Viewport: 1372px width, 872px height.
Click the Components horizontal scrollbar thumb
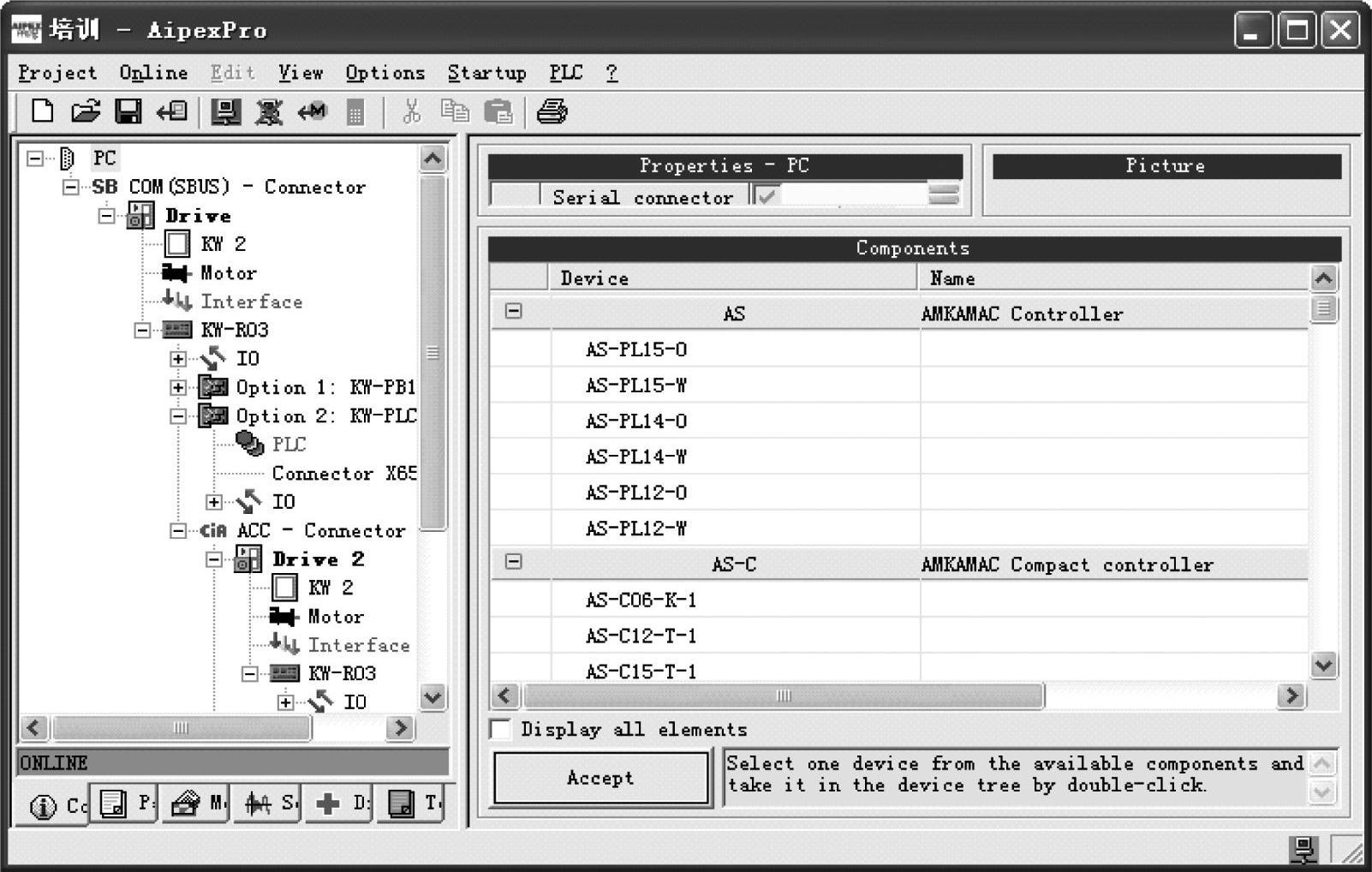pyautogui.click(x=784, y=696)
